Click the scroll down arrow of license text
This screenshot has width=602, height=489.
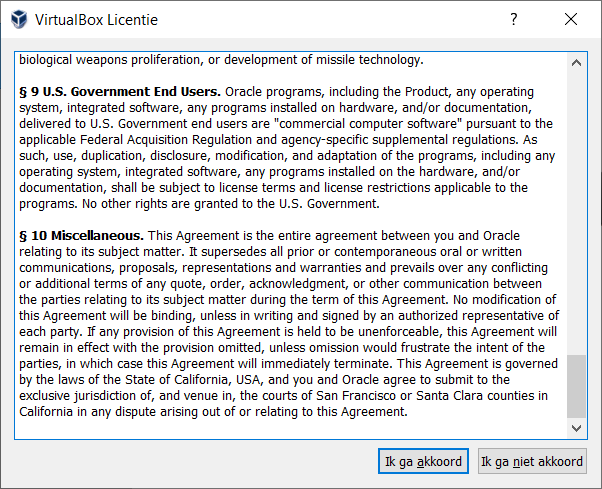click(x=577, y=427)
